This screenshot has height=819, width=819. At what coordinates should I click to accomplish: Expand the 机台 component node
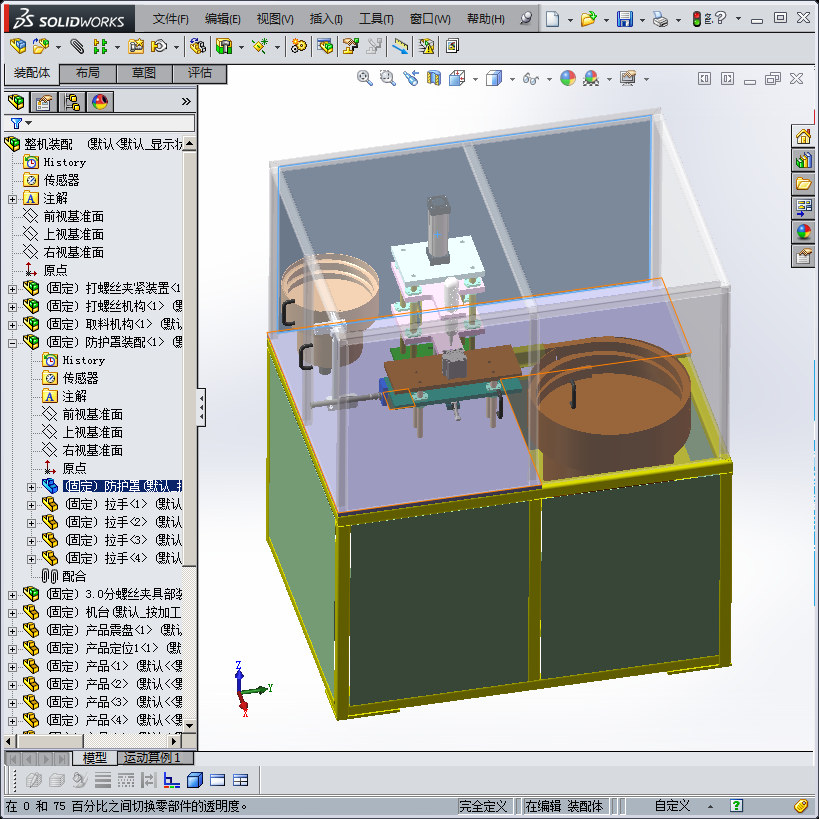click(13, 613)
